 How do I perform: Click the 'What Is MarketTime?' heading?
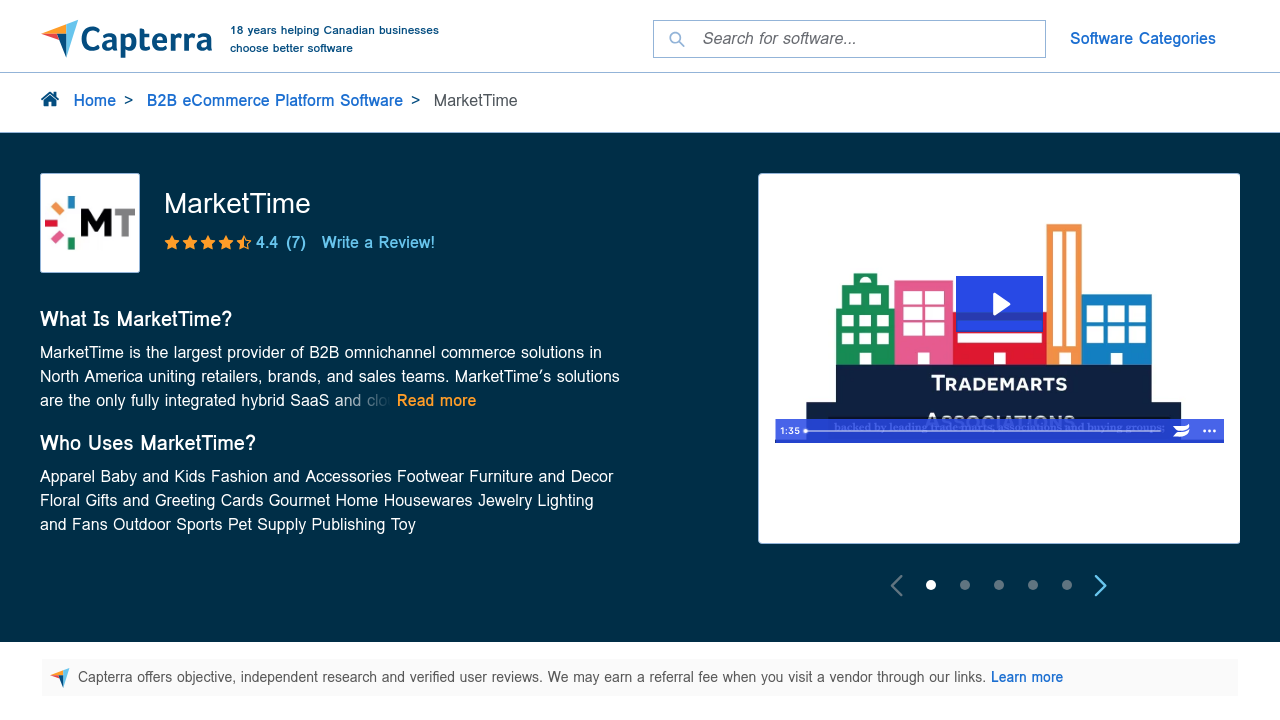136,319
